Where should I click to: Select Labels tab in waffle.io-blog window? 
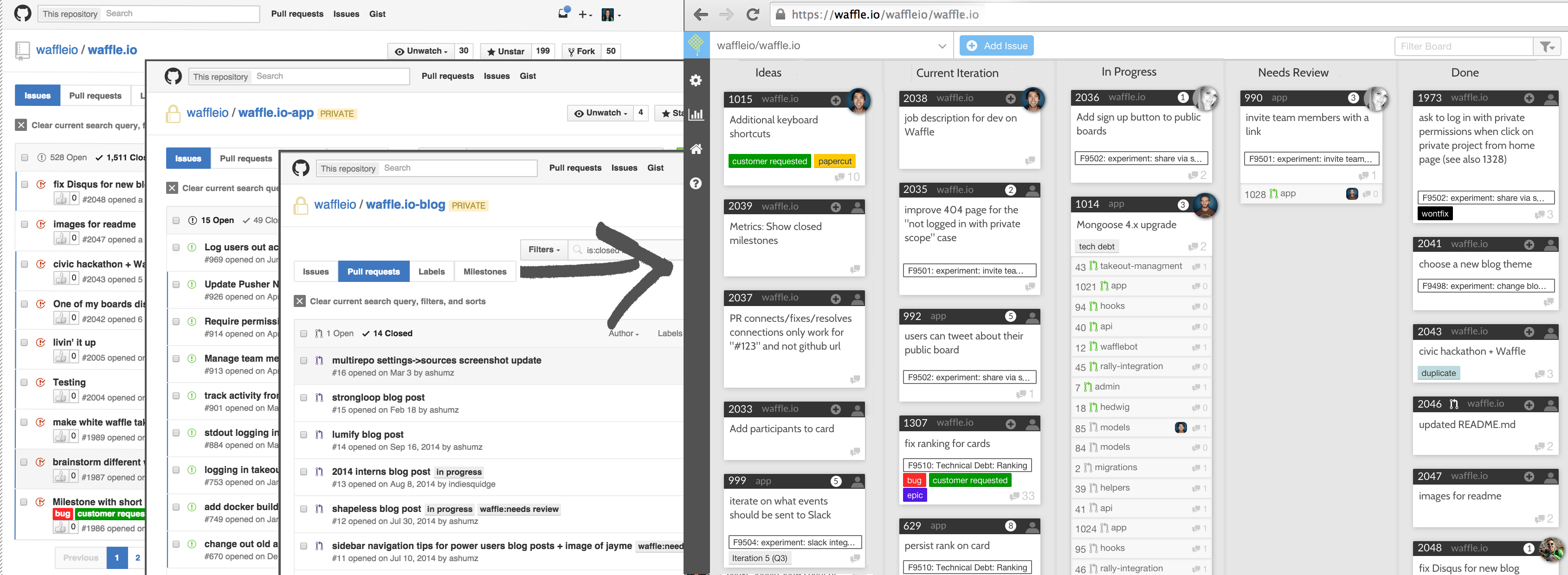click(x=432, y=271)
